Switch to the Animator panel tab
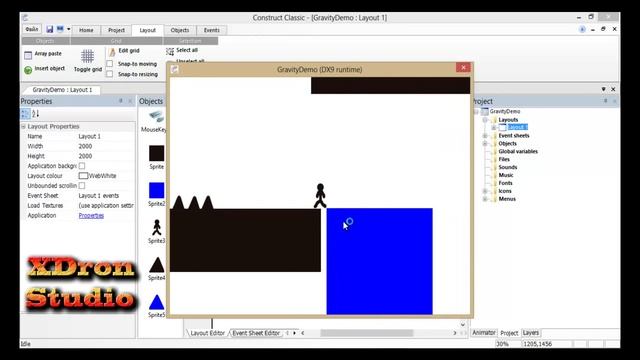This screenshot has height=360, width=640. click(484, 333)
